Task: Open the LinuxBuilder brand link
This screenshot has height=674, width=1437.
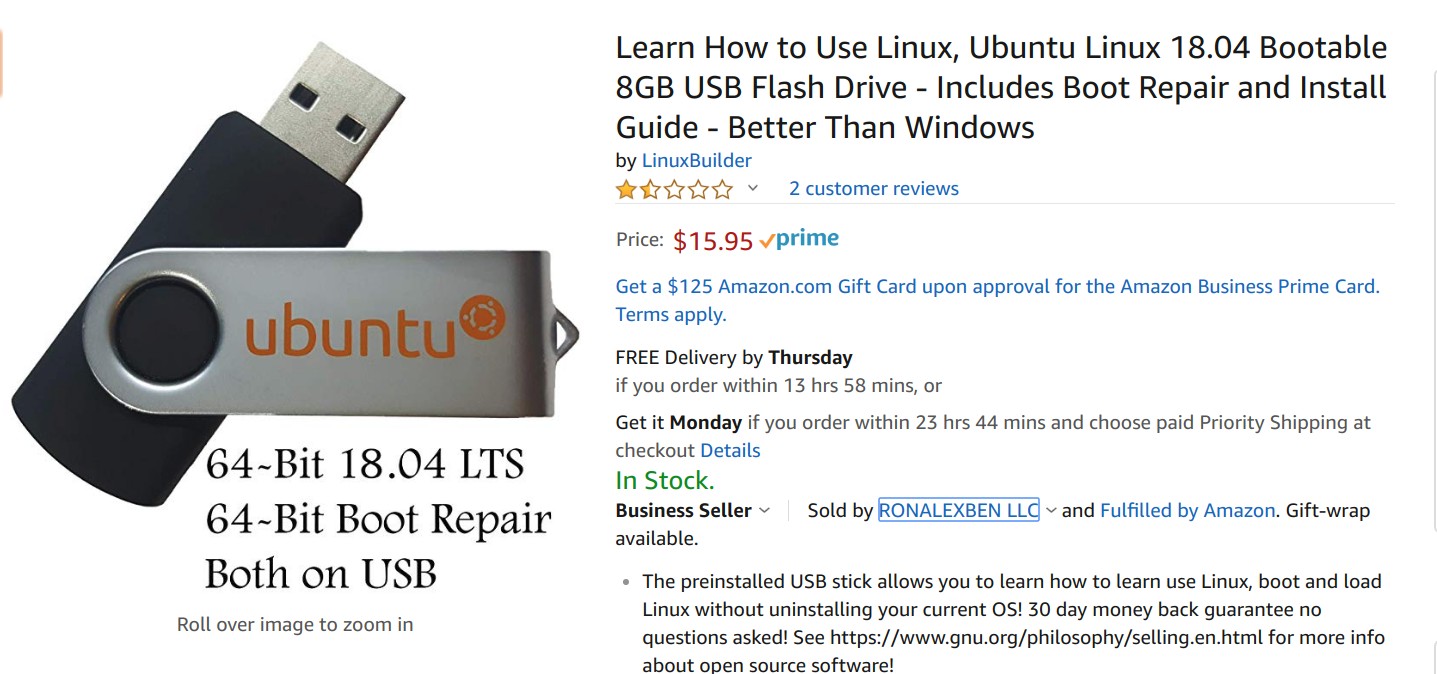Action: click(x=696, y=160)
